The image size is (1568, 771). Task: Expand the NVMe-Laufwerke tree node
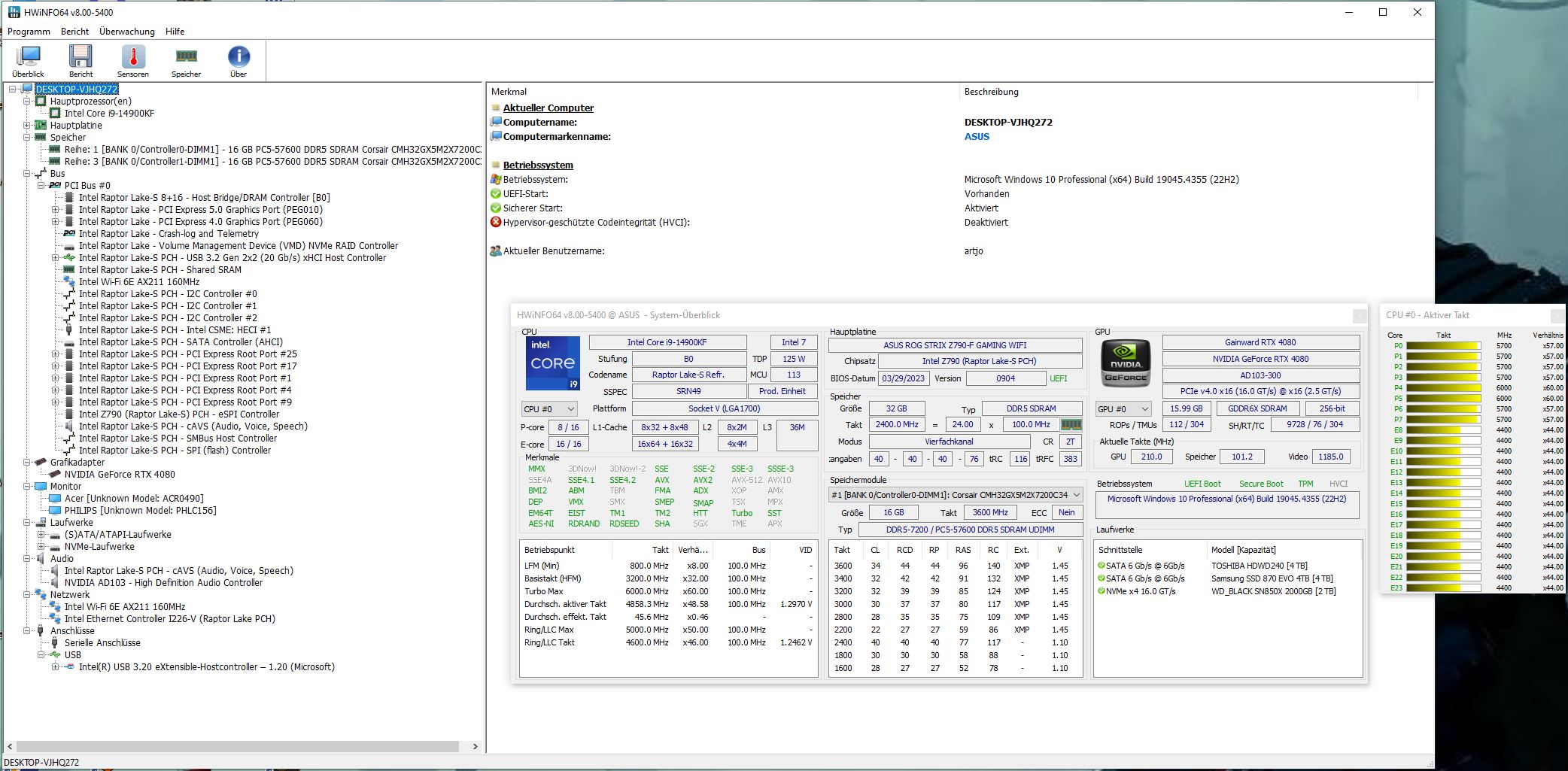click(41, 547)
